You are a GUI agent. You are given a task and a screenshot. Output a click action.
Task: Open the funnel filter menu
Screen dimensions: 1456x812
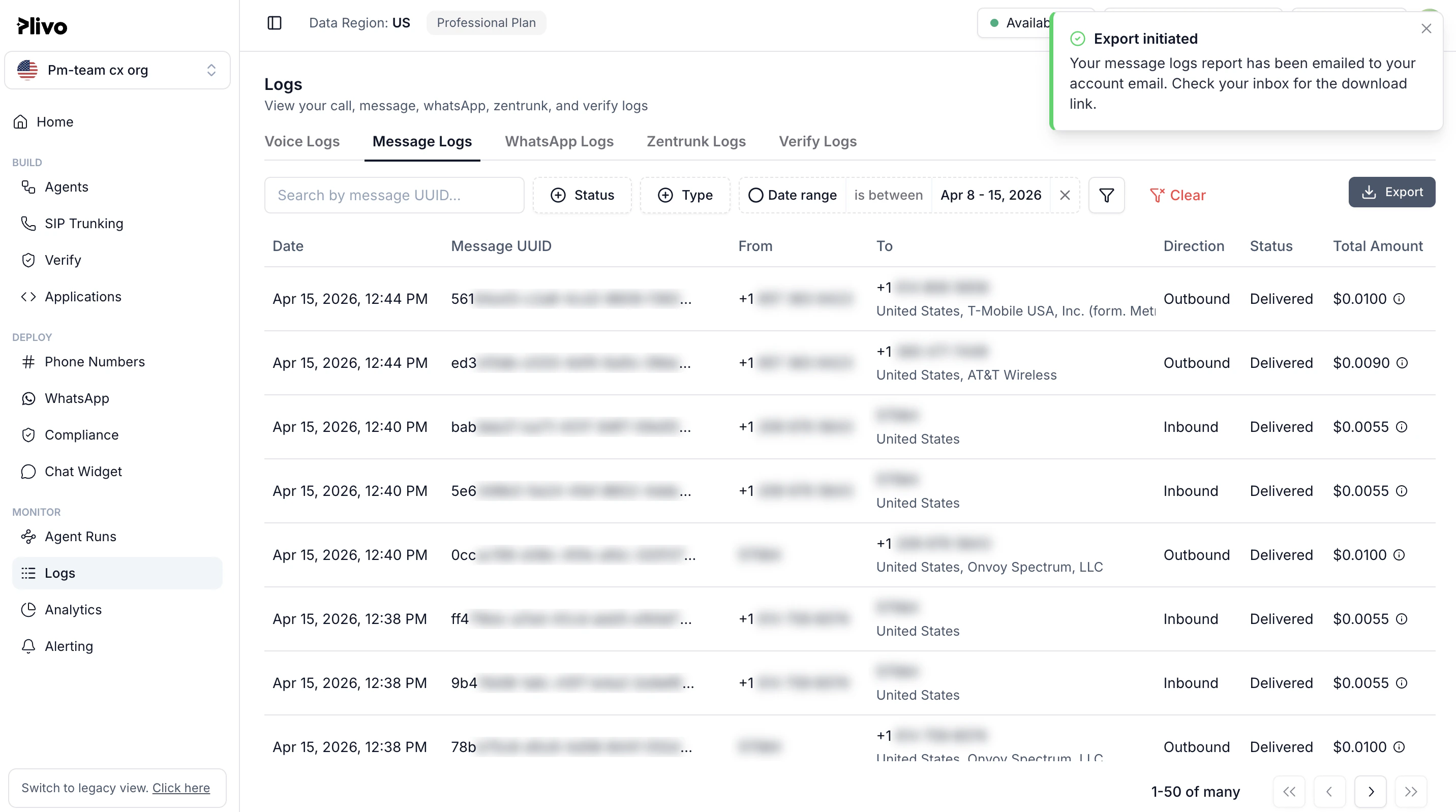point(1106,196)
